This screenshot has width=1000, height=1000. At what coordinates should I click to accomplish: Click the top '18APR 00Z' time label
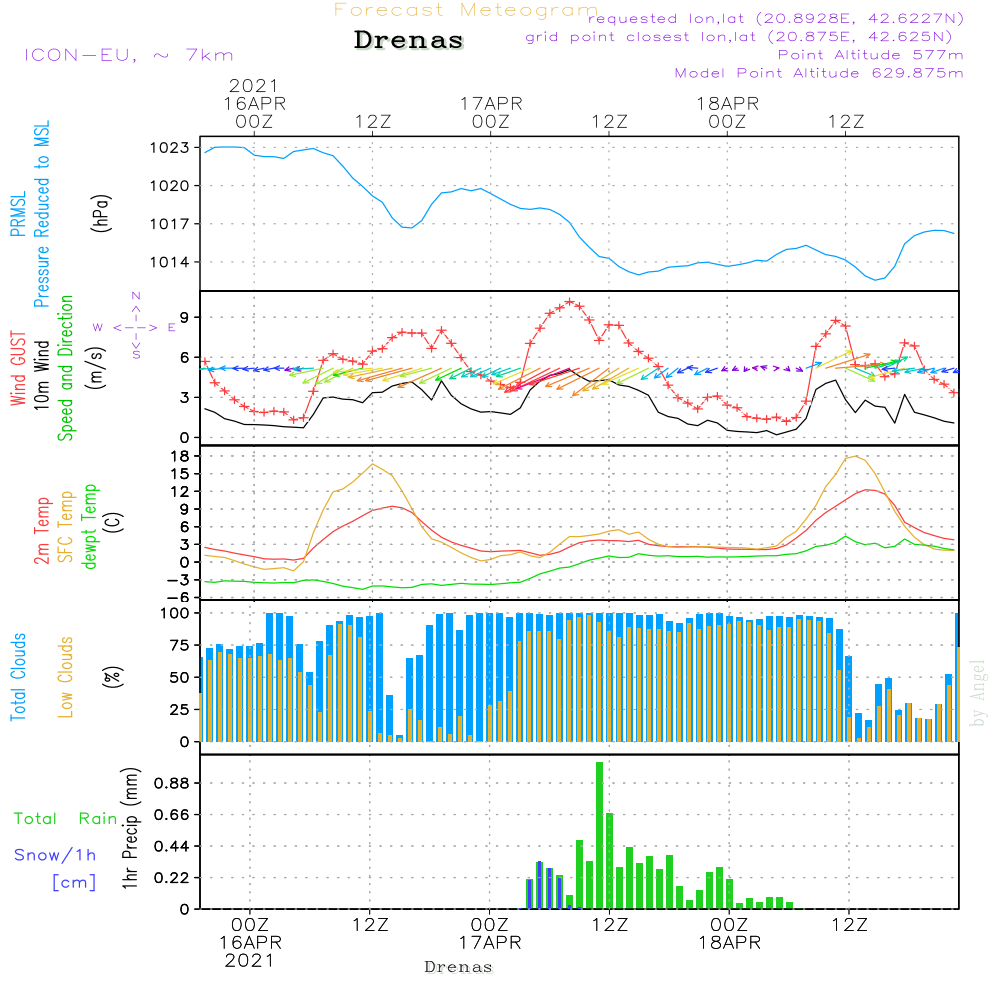point(728,112)
